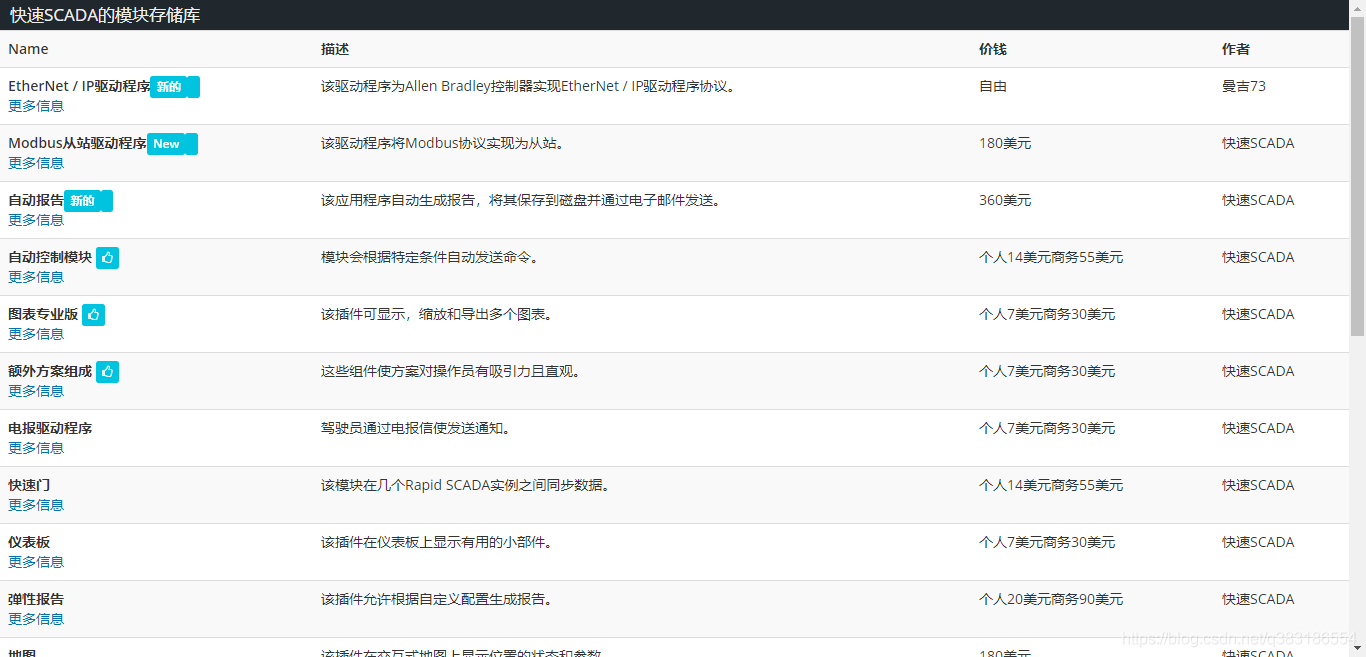Select module name 自动控制模块

pyautogui.click(x=50, y=257)
